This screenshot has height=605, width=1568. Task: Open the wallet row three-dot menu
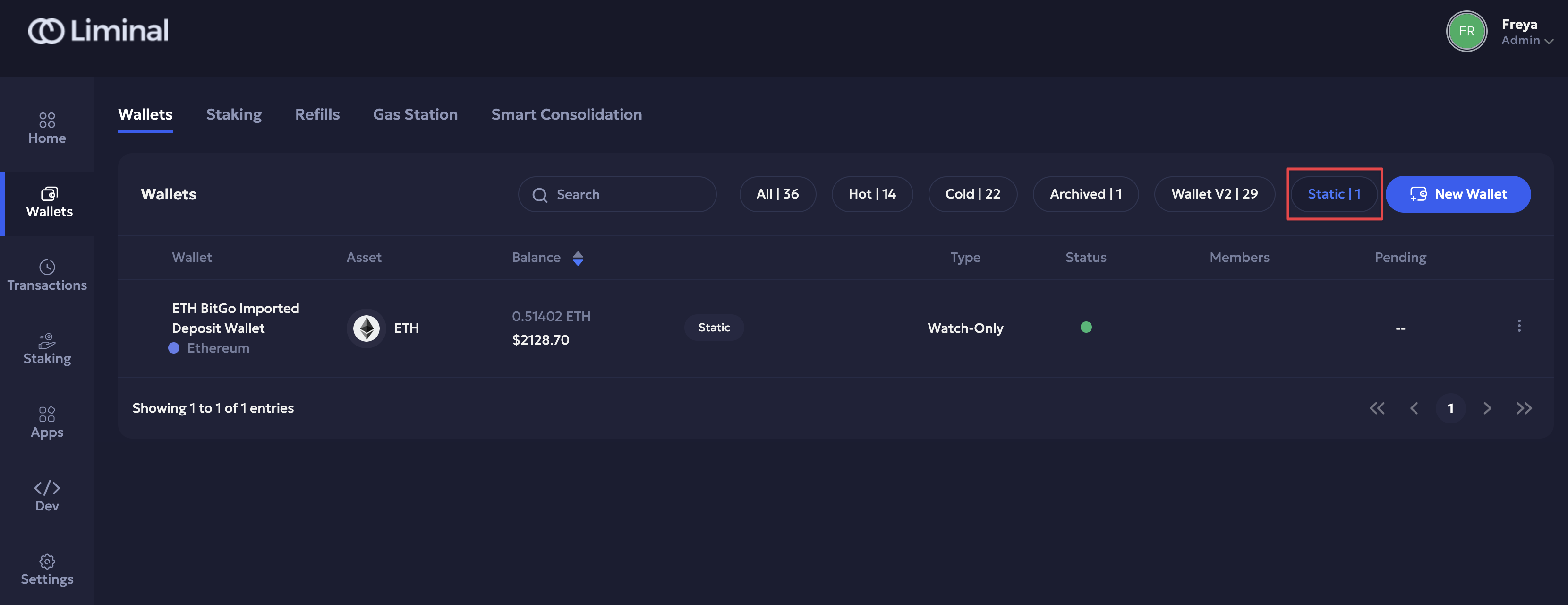pos(1519,326)
